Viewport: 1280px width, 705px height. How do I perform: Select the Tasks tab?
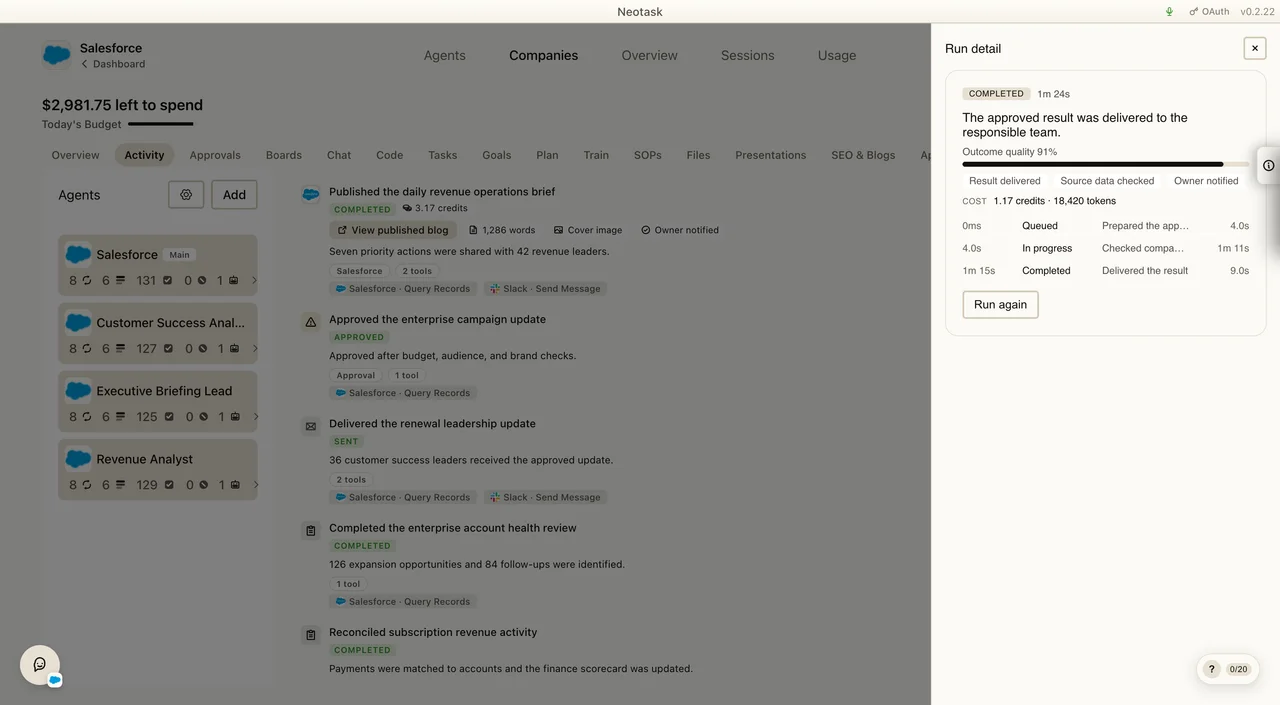coord(443,155)
